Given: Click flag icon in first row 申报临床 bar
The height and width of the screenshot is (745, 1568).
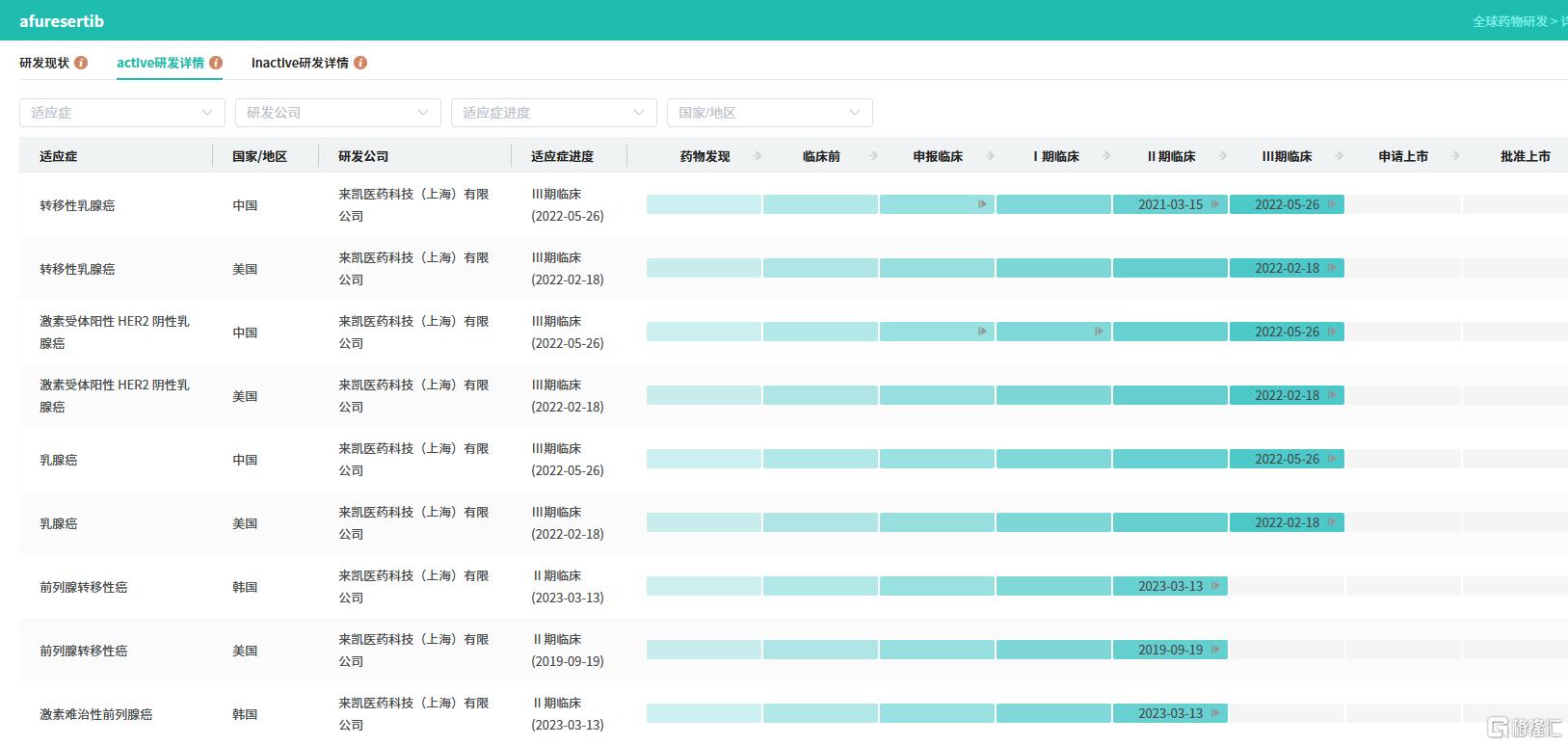Looking at the screenshot, I should (x=982, y=204).
